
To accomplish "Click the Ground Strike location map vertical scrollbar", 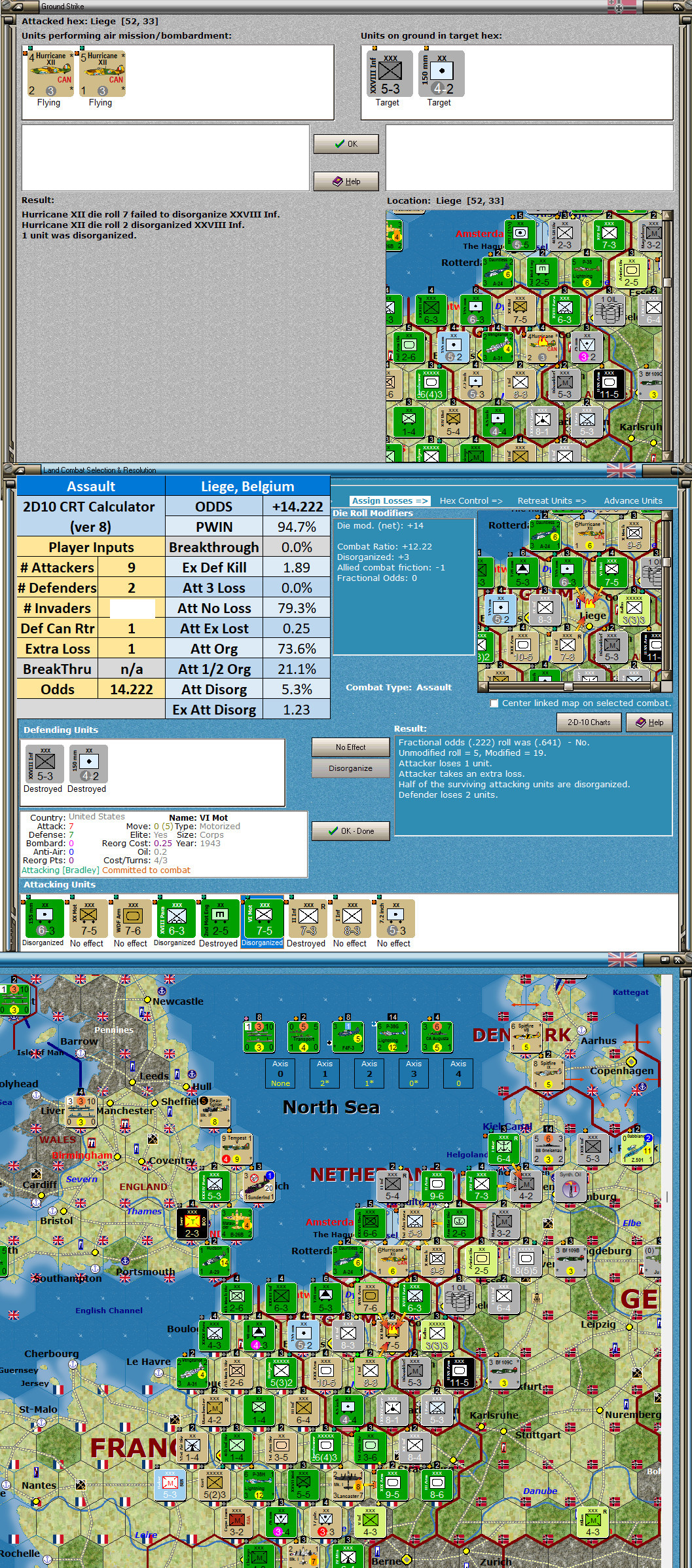I will point(668,337).
